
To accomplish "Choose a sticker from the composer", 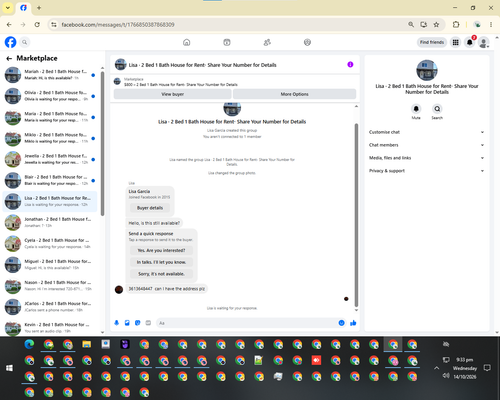I will (138, 323).
